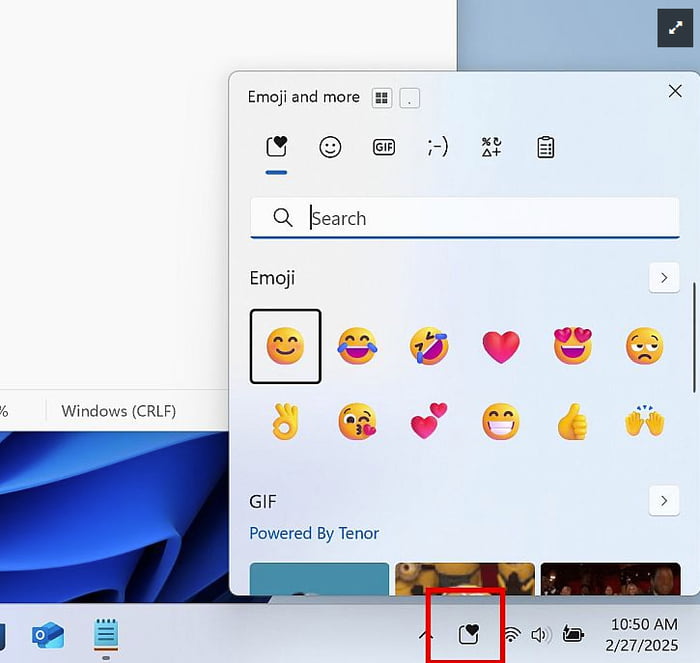Click the emoji panel vertical scrollbar
This screenshot has height=663, width=700.
694,338
